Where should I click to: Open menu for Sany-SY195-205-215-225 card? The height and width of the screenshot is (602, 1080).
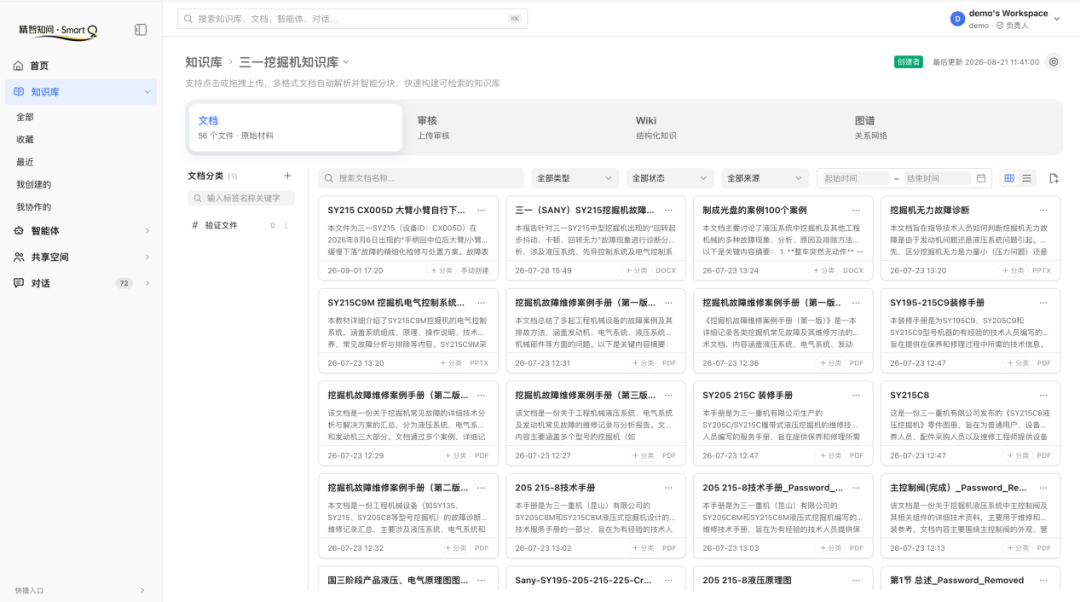[669, 580]
